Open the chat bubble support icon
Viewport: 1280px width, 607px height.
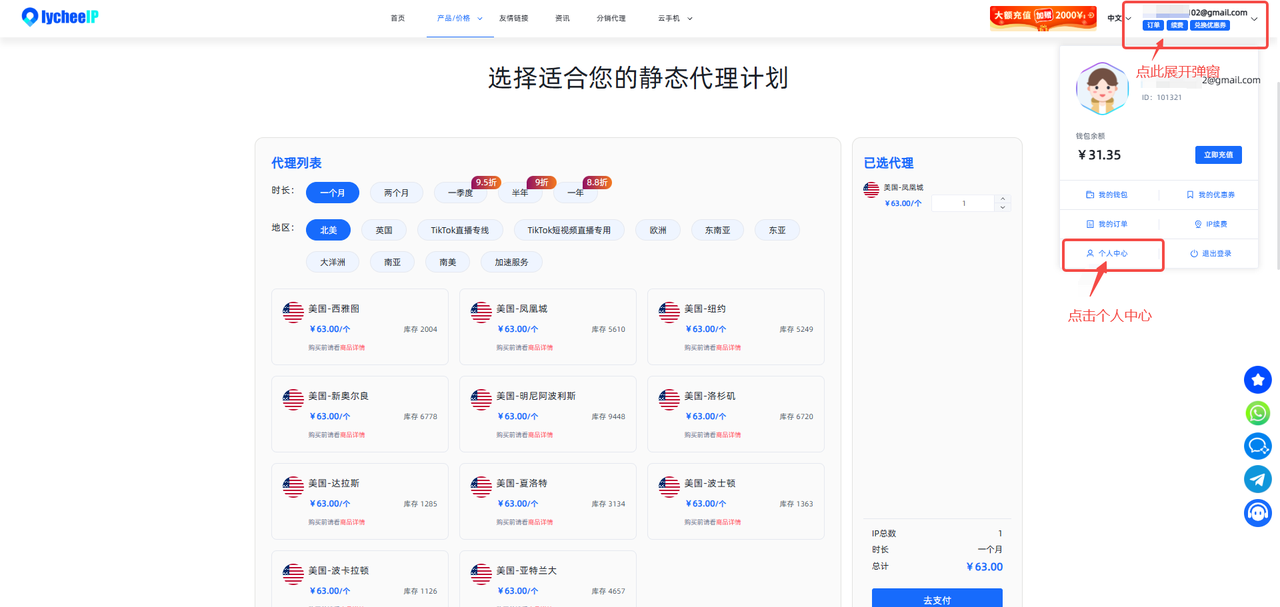(x=1258, y=446)
